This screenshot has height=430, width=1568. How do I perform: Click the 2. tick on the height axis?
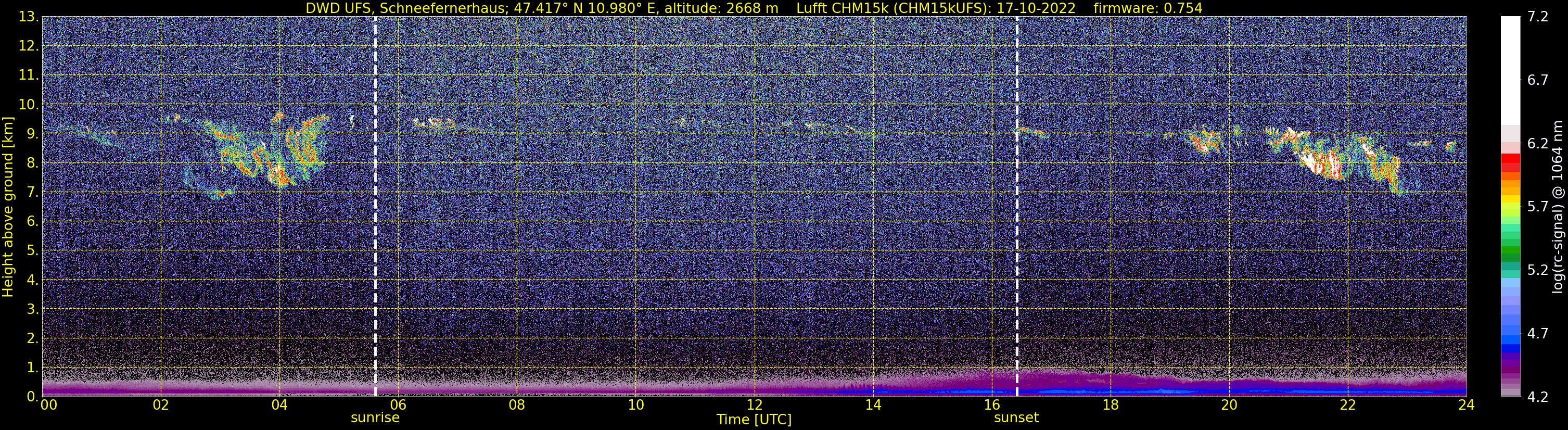[x=33, y=339]
